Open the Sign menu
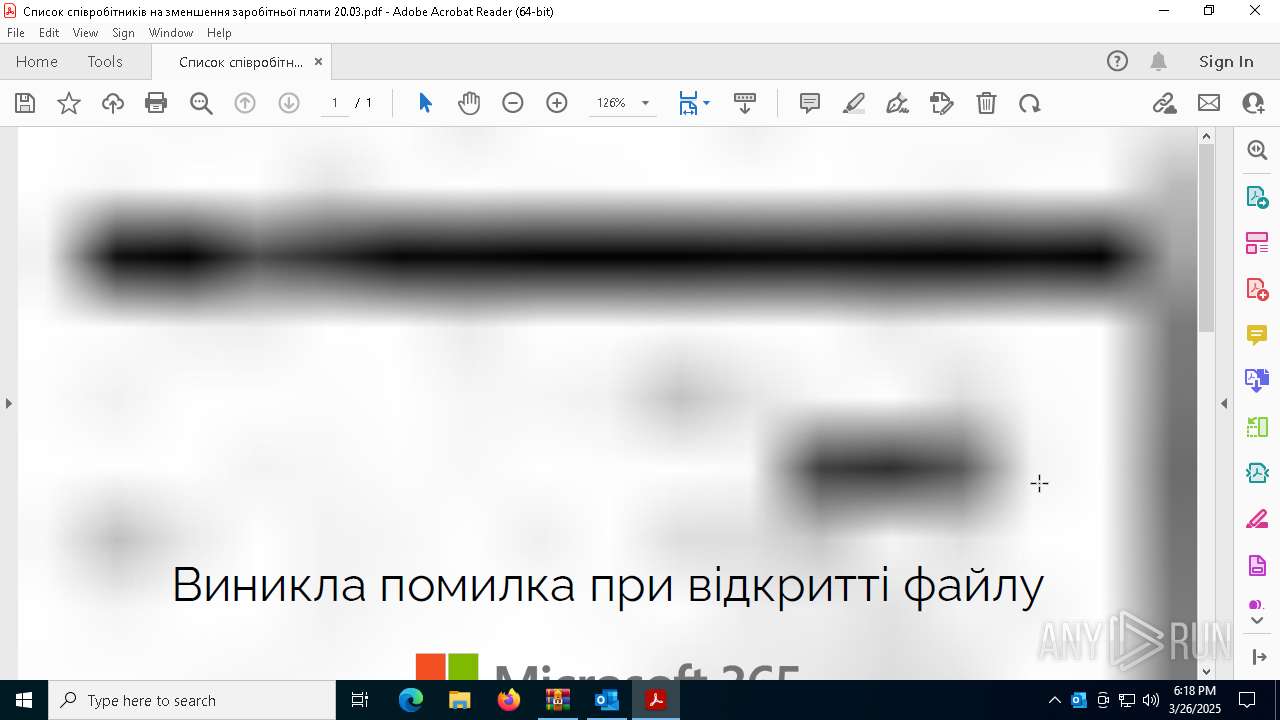The height and width of the screenshot is (720, 1280). coord(123,33)
